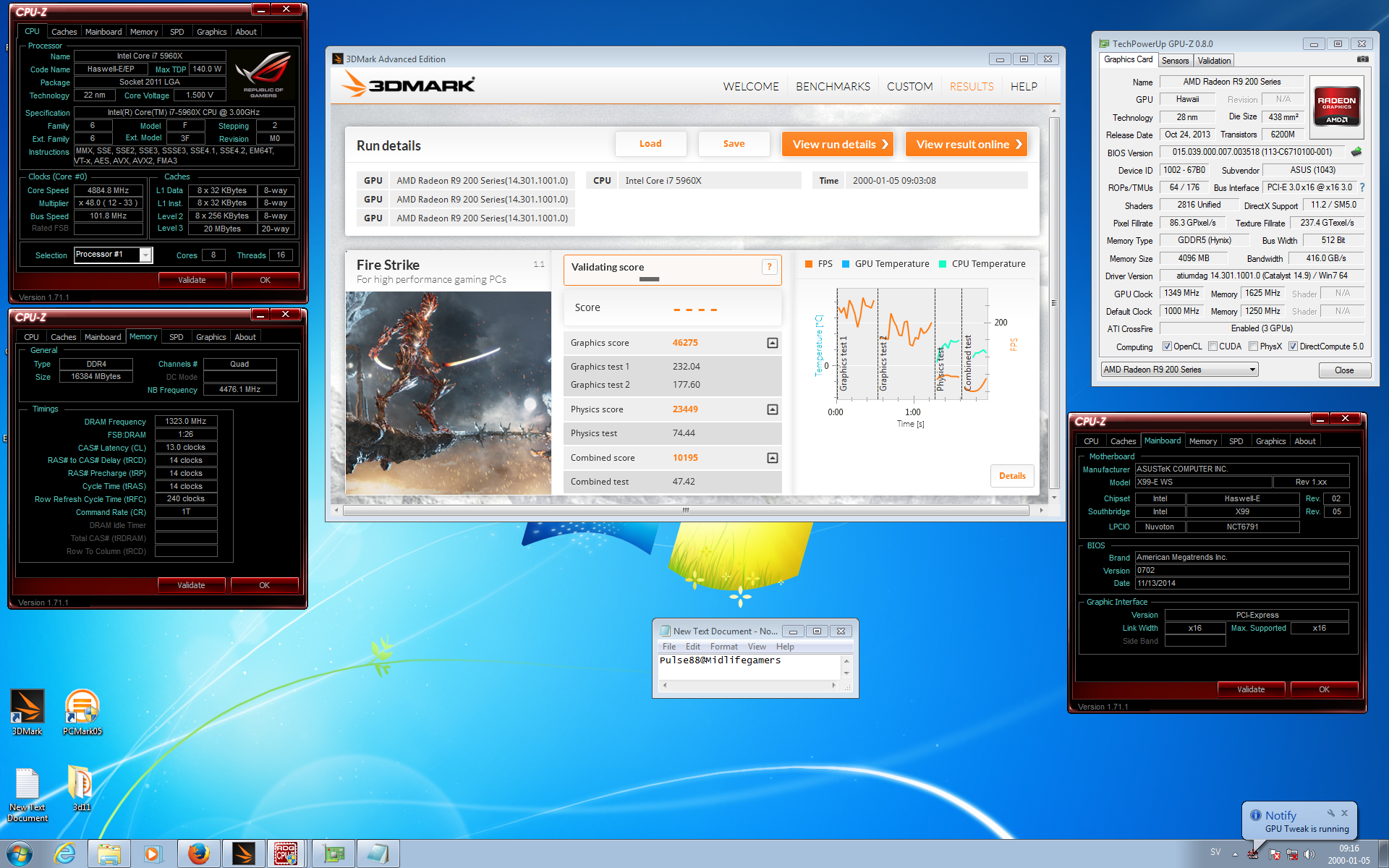Toggle the CUDA checkbox in GPU-Z
This screenshot has height=868, width=1389.
[x=1212, y=346]
